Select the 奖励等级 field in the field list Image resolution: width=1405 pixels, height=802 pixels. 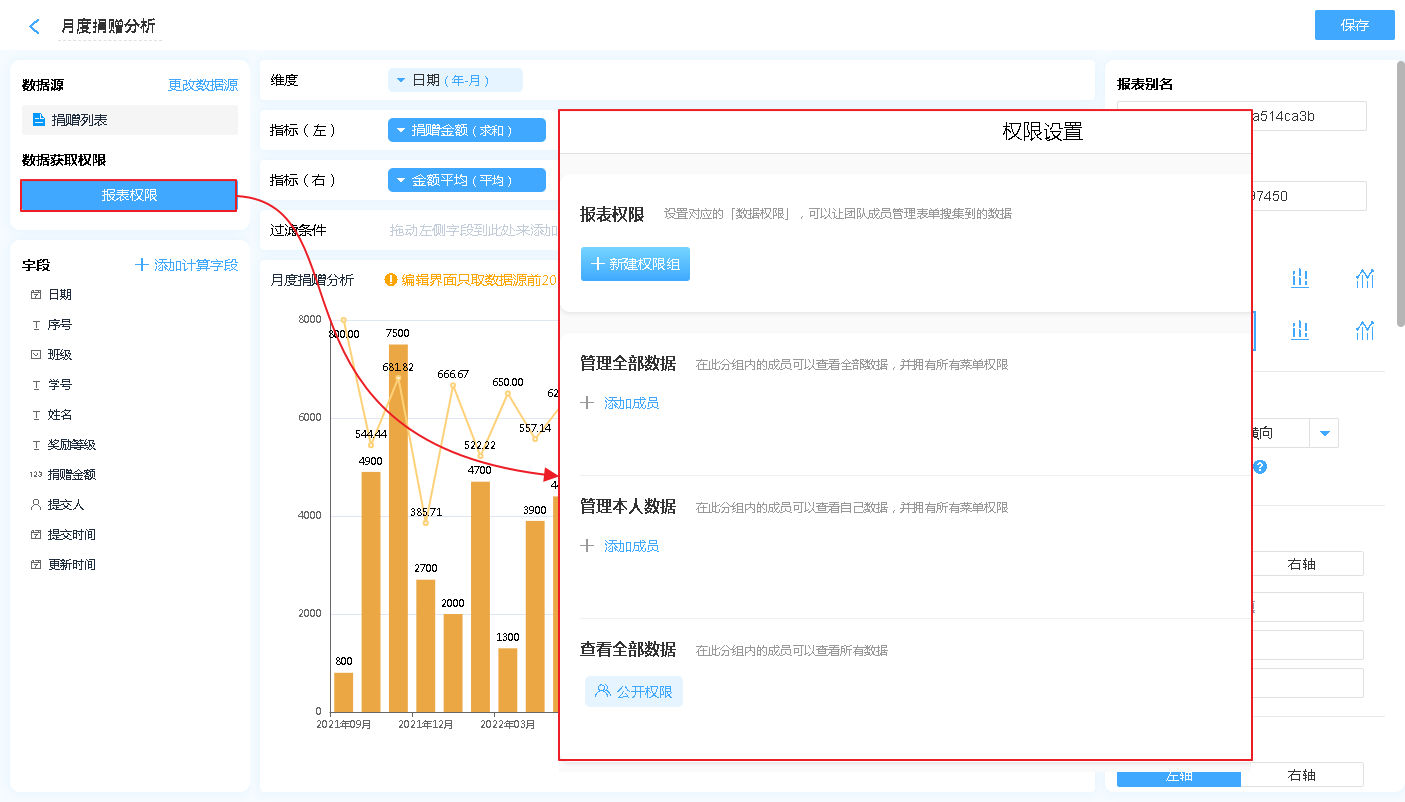click(72, 445)
